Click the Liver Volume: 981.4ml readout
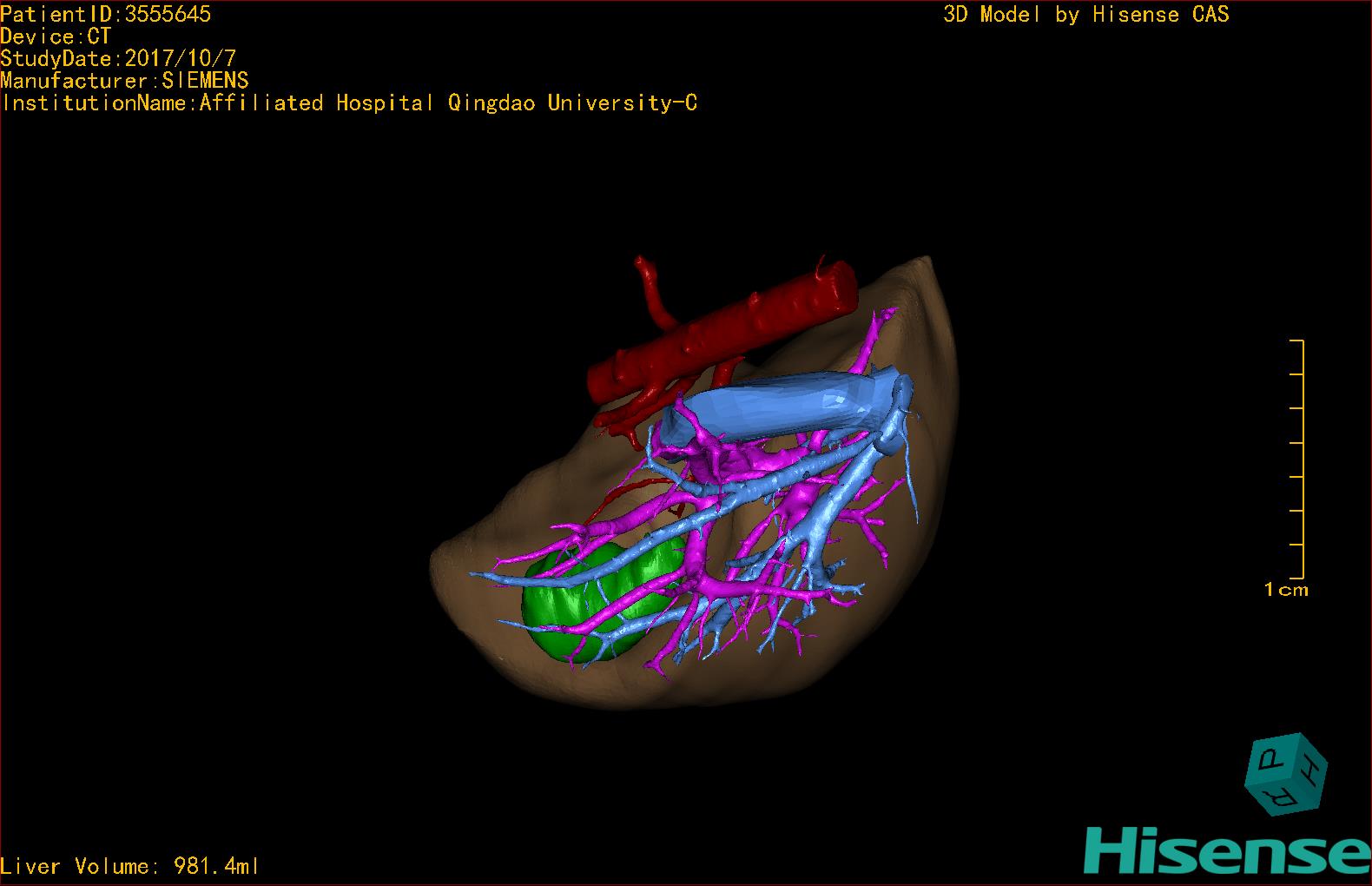 (x=130, y=866)
